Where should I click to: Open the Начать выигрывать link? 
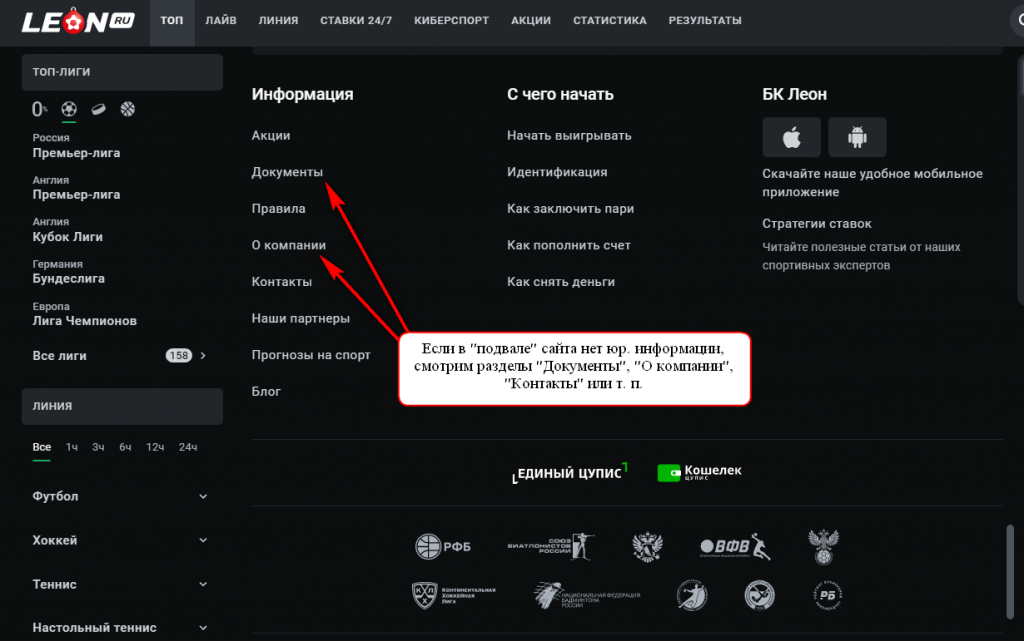coord(569,136)
